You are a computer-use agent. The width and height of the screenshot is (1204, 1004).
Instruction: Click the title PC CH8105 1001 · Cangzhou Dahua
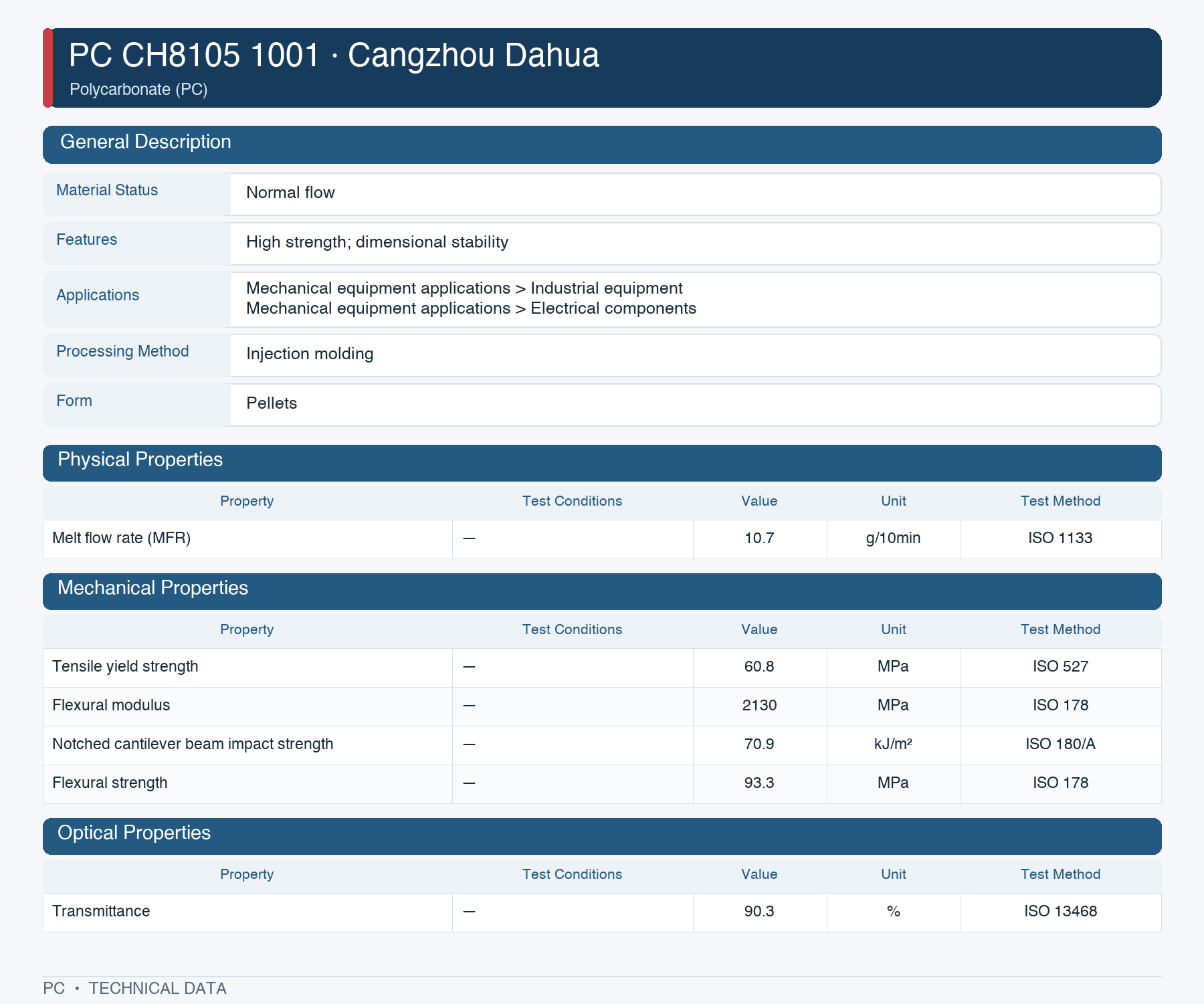334,55
